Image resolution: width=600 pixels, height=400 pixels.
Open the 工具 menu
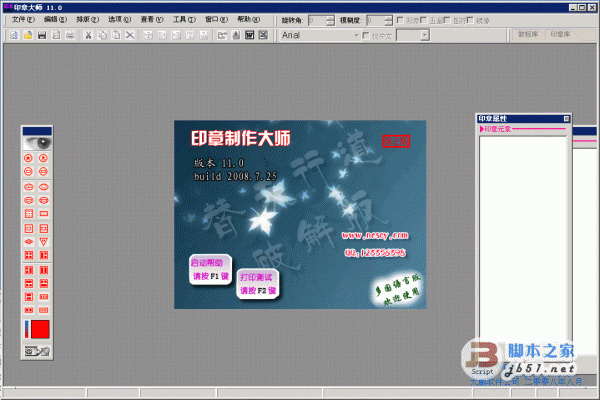(184, 20)
